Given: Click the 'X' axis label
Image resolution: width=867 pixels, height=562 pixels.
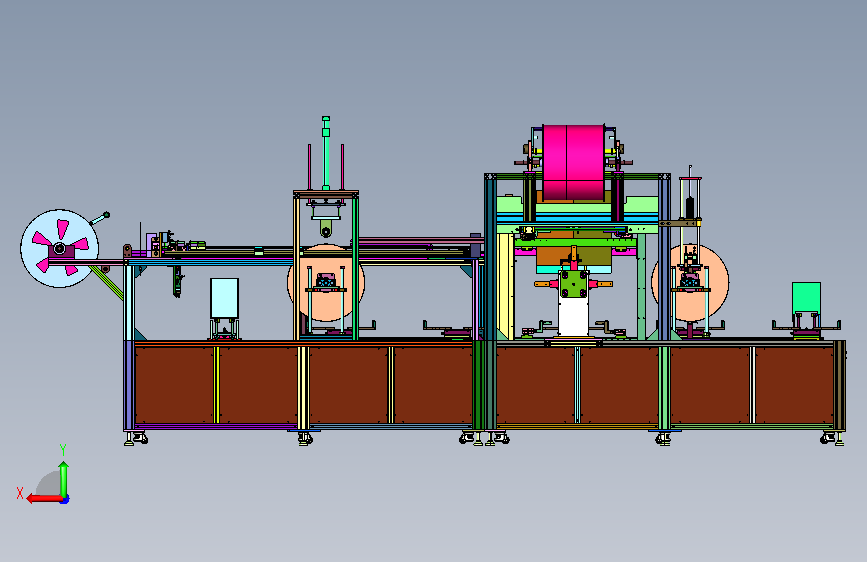Looking at the screenshot, I should (x=20, y=493).
